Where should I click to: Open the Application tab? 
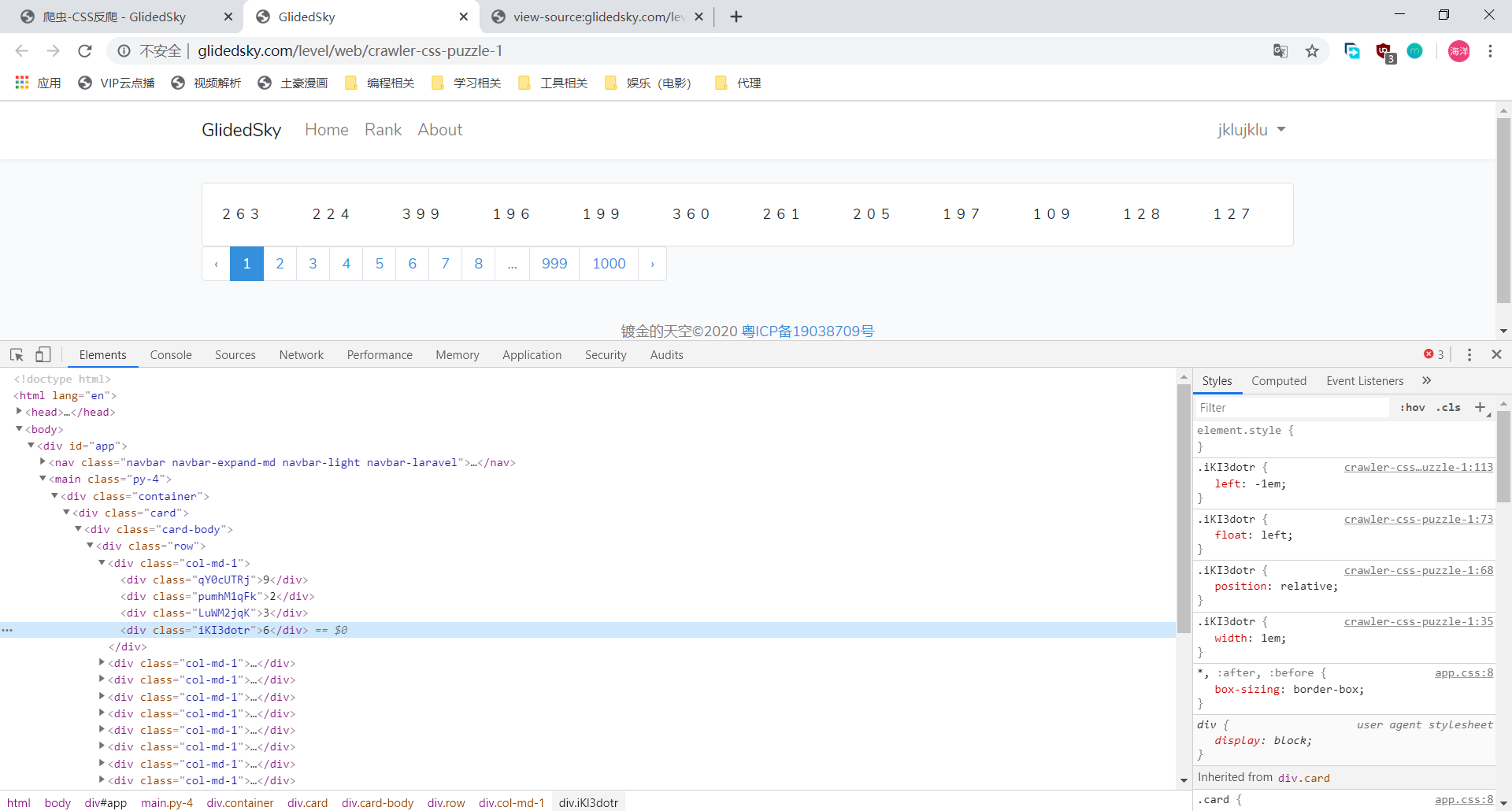tap(532, 355)
